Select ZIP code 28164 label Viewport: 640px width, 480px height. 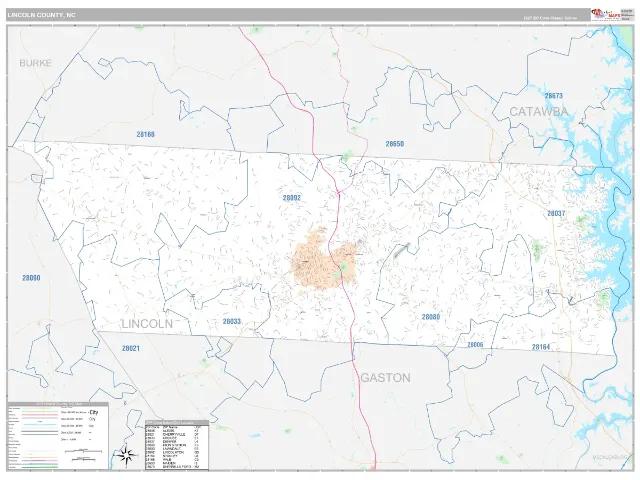(541, 347)
